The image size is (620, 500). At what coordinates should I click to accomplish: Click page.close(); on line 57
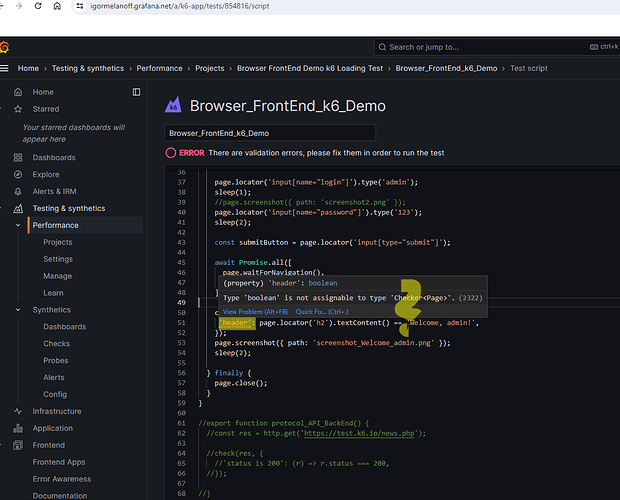pyautogui.click(x=241, y=383)
